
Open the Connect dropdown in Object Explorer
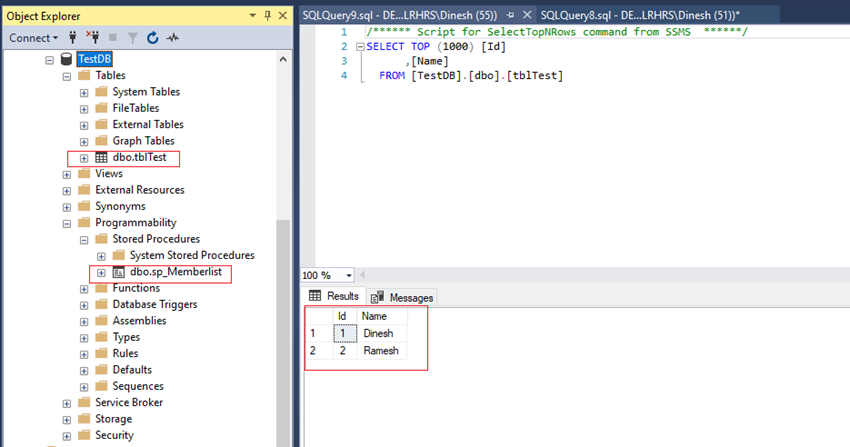coord(33,38)
